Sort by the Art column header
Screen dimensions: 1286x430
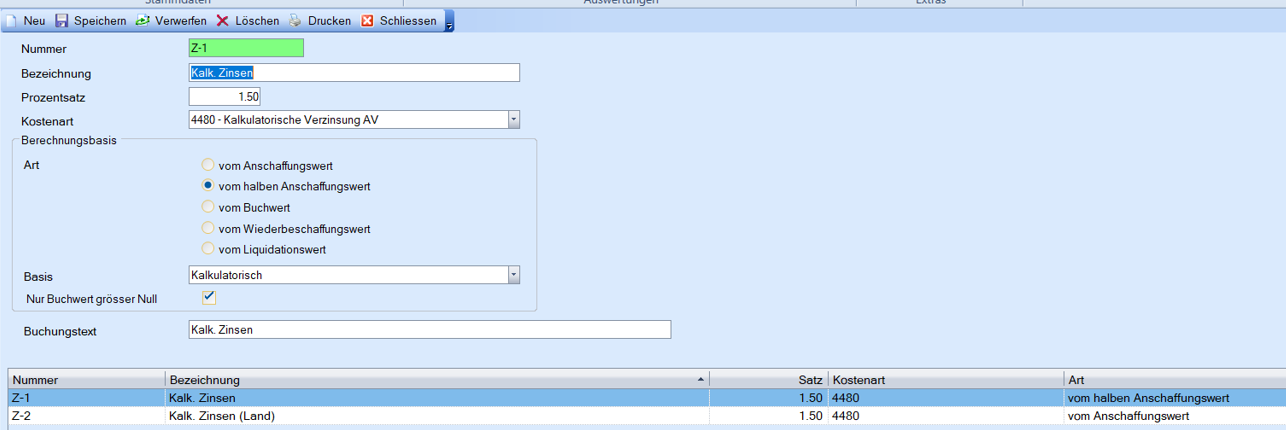(x=1175, y=380)
